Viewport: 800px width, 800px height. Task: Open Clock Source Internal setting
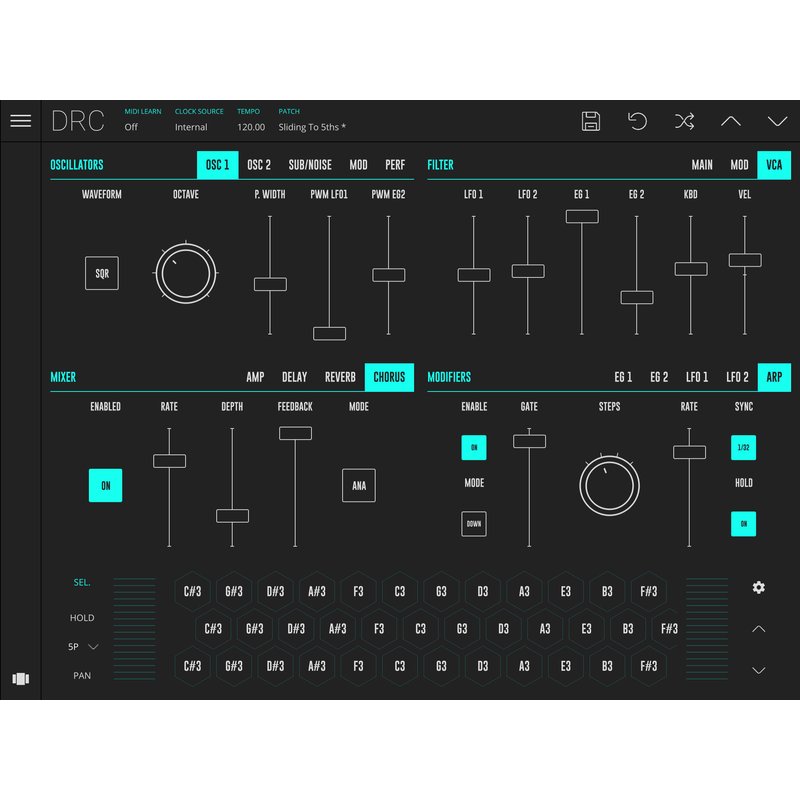[x=198, y=120]
